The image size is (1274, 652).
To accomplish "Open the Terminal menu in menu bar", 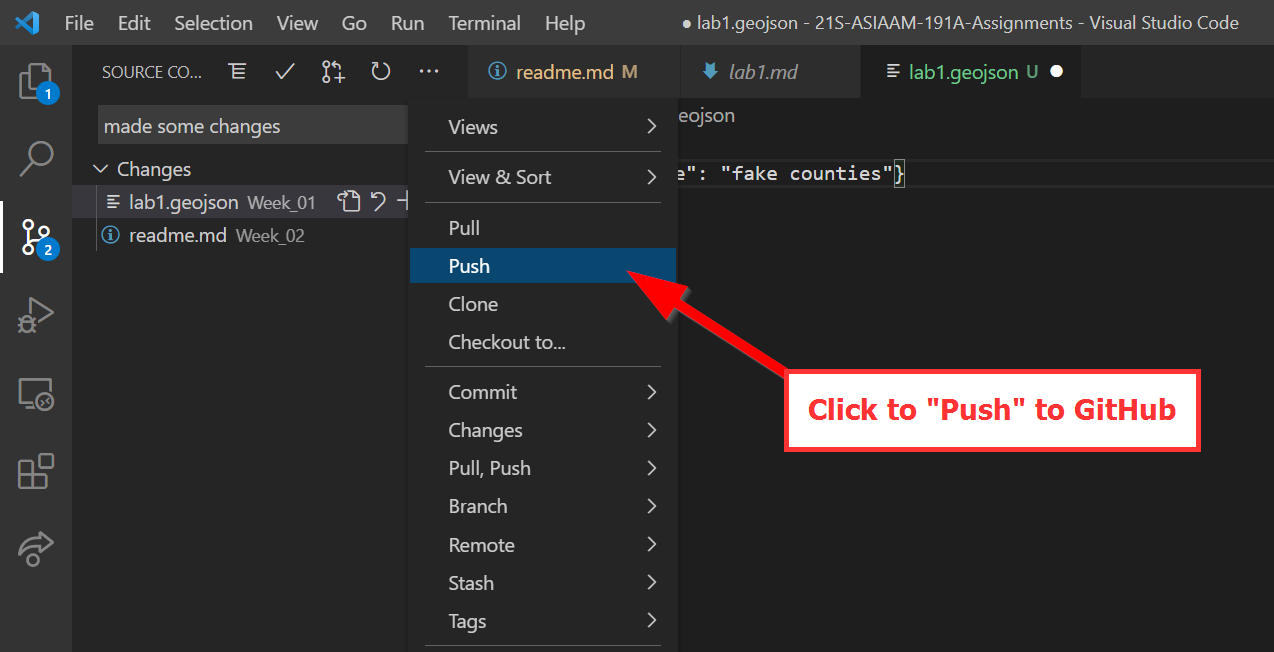I will point(484,23).
